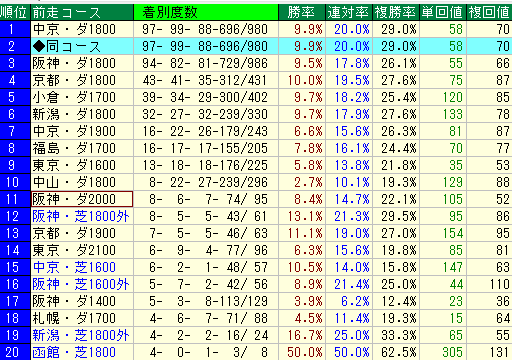This screenshot has height=360, width=512.
Task: Click the record 16- 22- 26-179/243
Action: tap(206, 131)
